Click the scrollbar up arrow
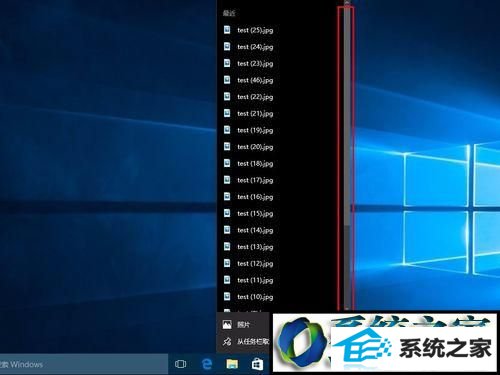500x375 pixels. coord(347,3)
